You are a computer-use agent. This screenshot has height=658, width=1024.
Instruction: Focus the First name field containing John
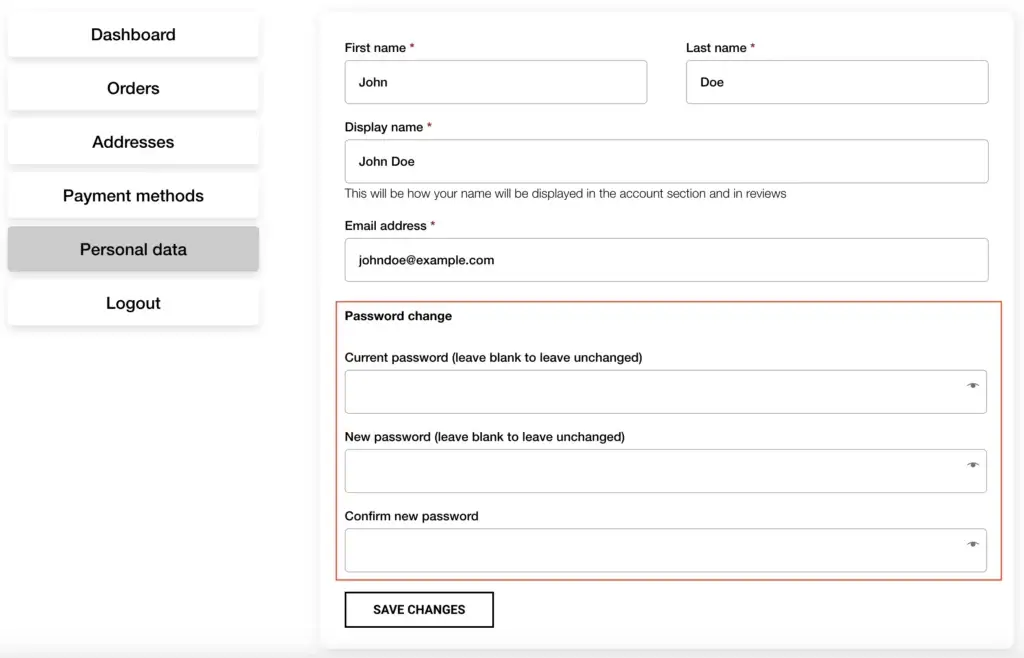click(495, 82)
